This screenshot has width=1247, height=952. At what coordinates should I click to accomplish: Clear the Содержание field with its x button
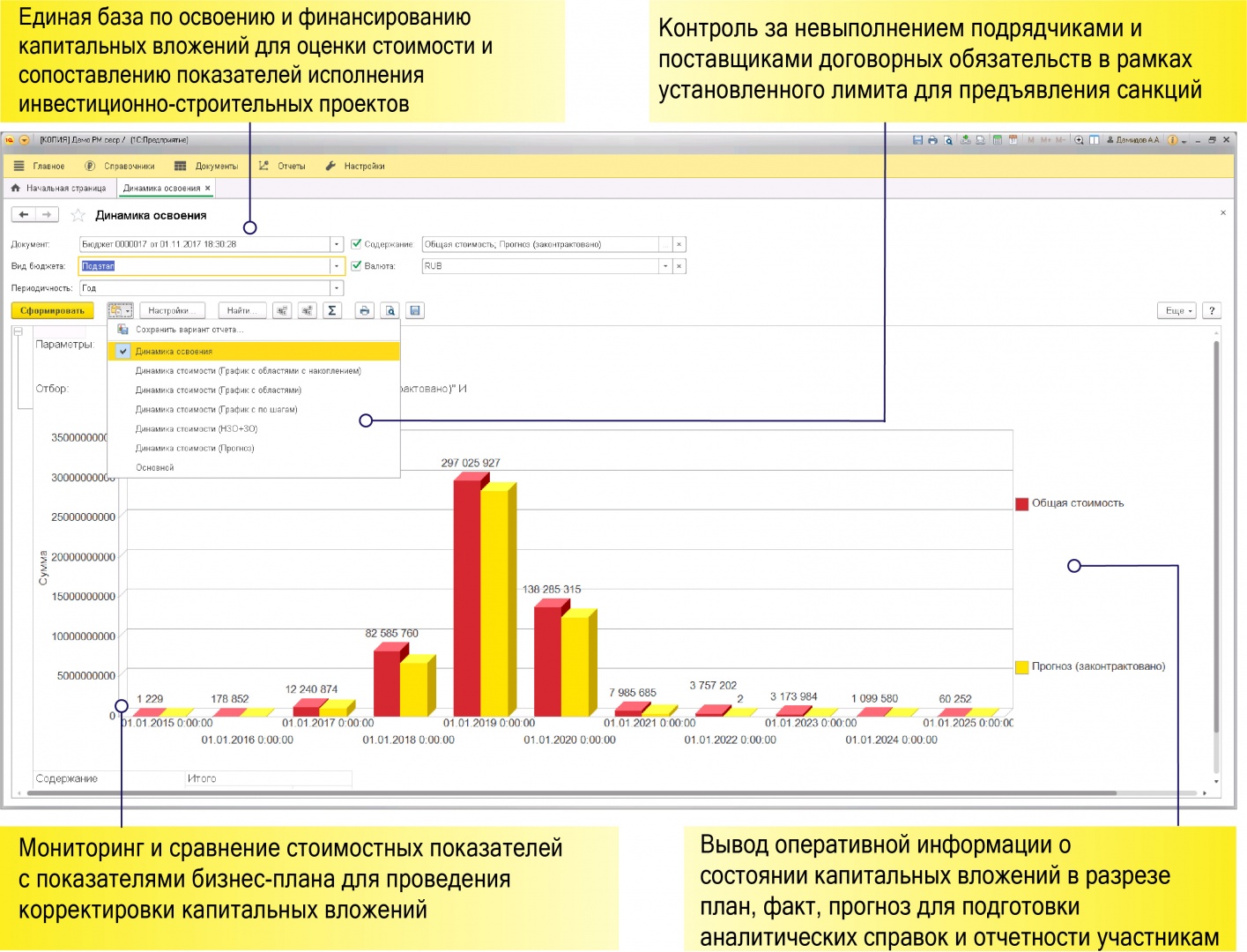click(x=679, y=244)
